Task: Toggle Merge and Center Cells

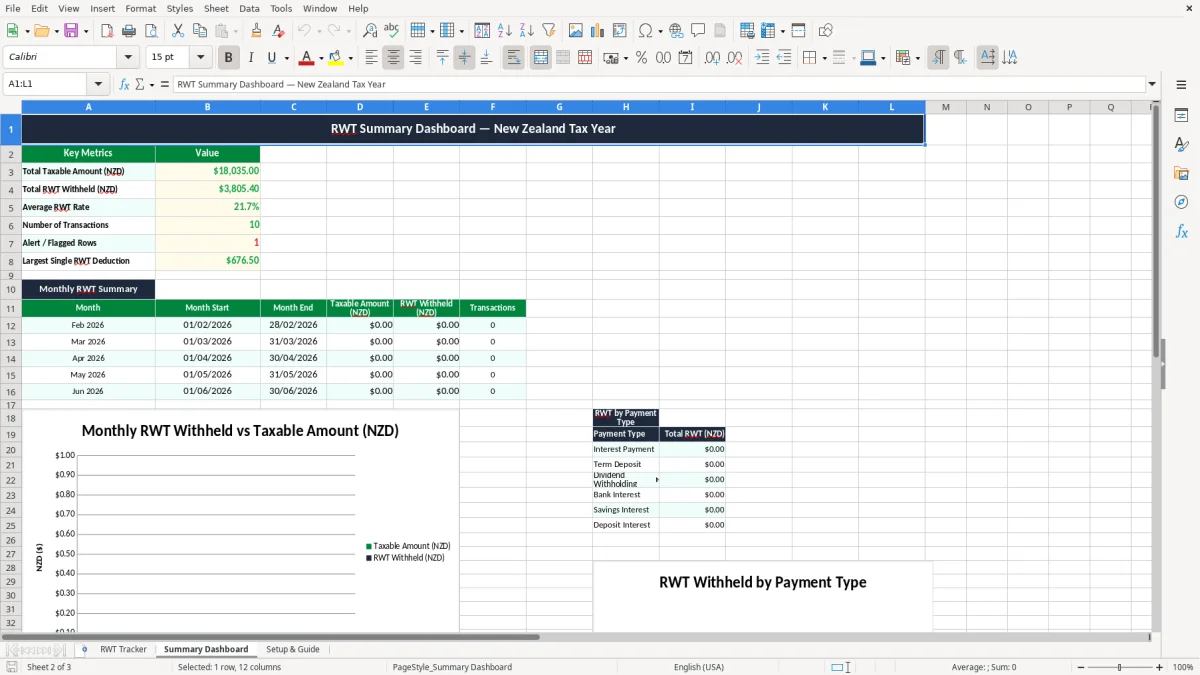Action: click(540, 58)
